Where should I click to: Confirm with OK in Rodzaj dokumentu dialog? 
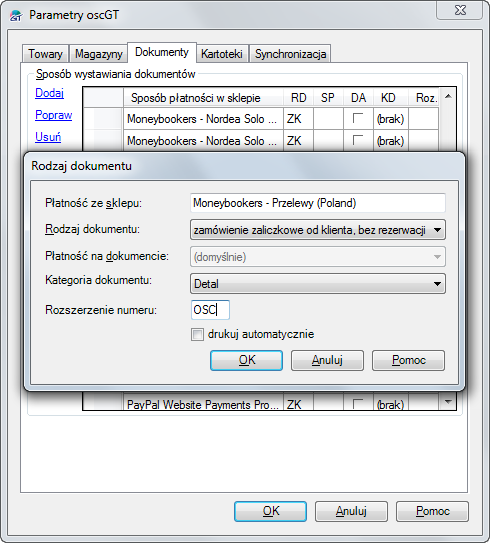click(x=247, y=360)
